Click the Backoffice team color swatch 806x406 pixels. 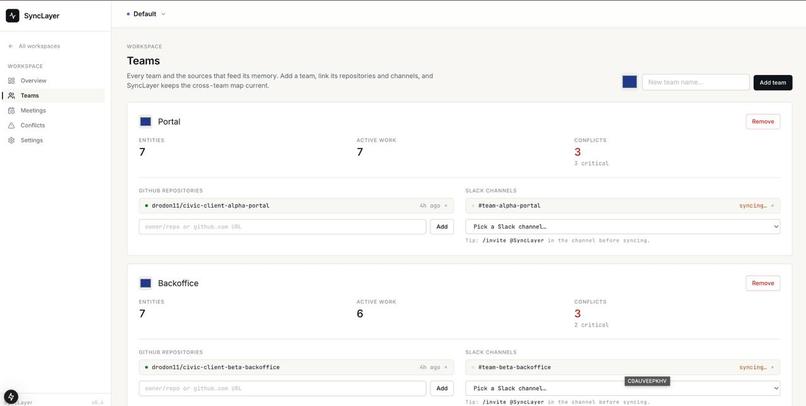coord(145,283)
